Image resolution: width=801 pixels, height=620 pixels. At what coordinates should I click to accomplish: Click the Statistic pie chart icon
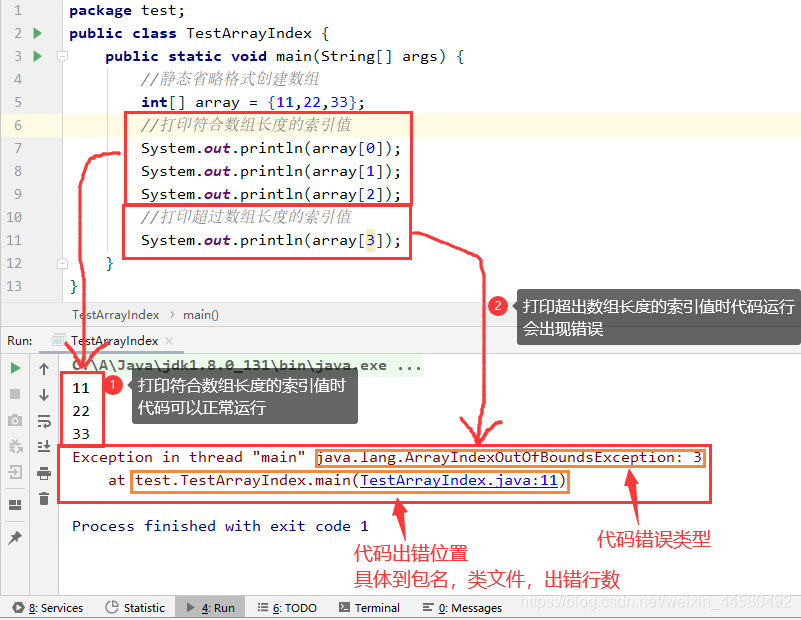[x=111, y=607]
